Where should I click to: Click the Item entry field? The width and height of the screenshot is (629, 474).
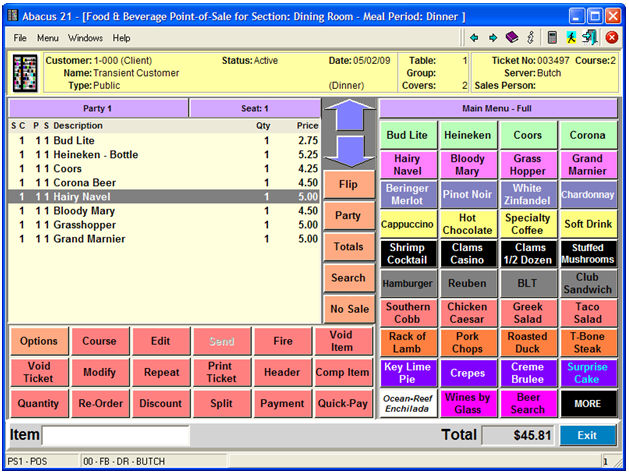115,436
